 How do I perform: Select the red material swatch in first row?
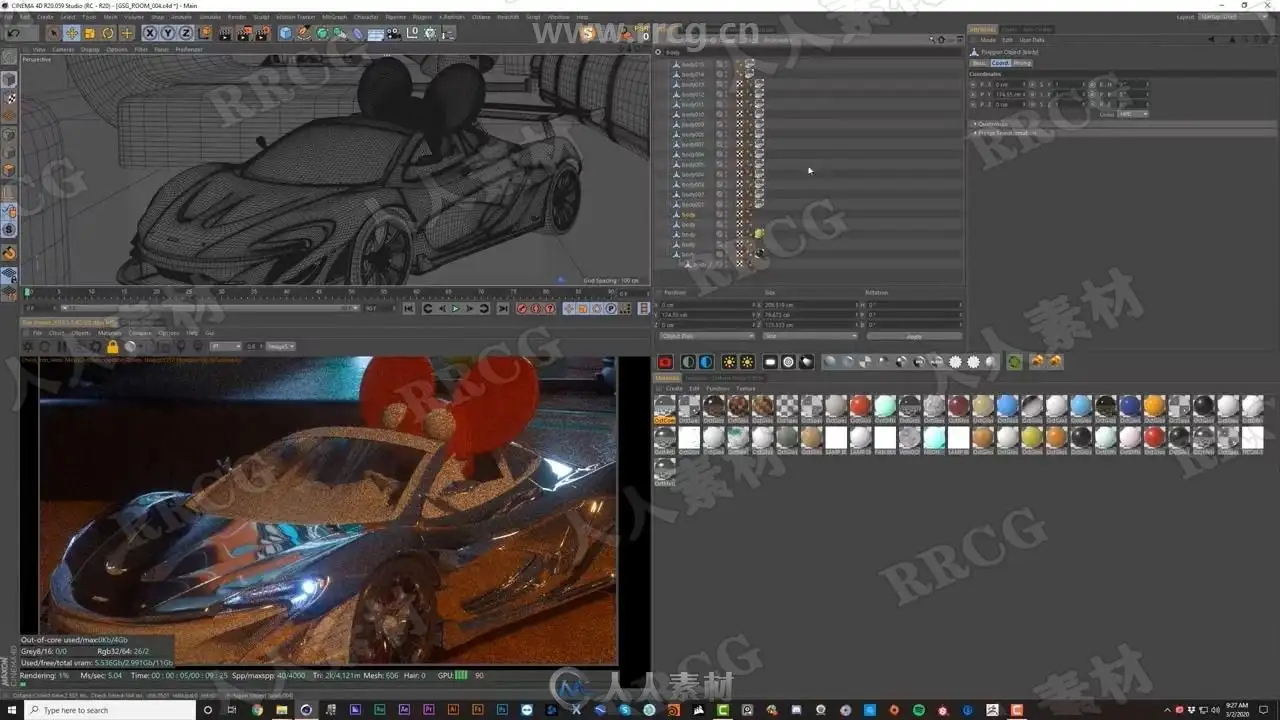(x=861, y=406)
